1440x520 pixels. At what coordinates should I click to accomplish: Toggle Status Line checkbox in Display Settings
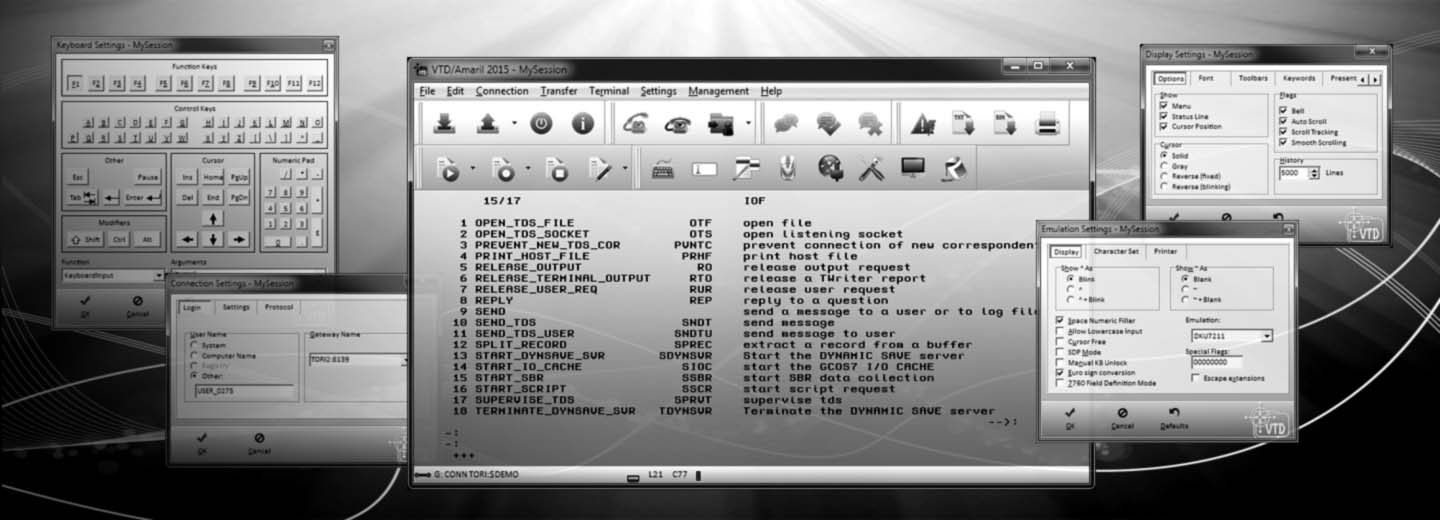coord(1164,117)
